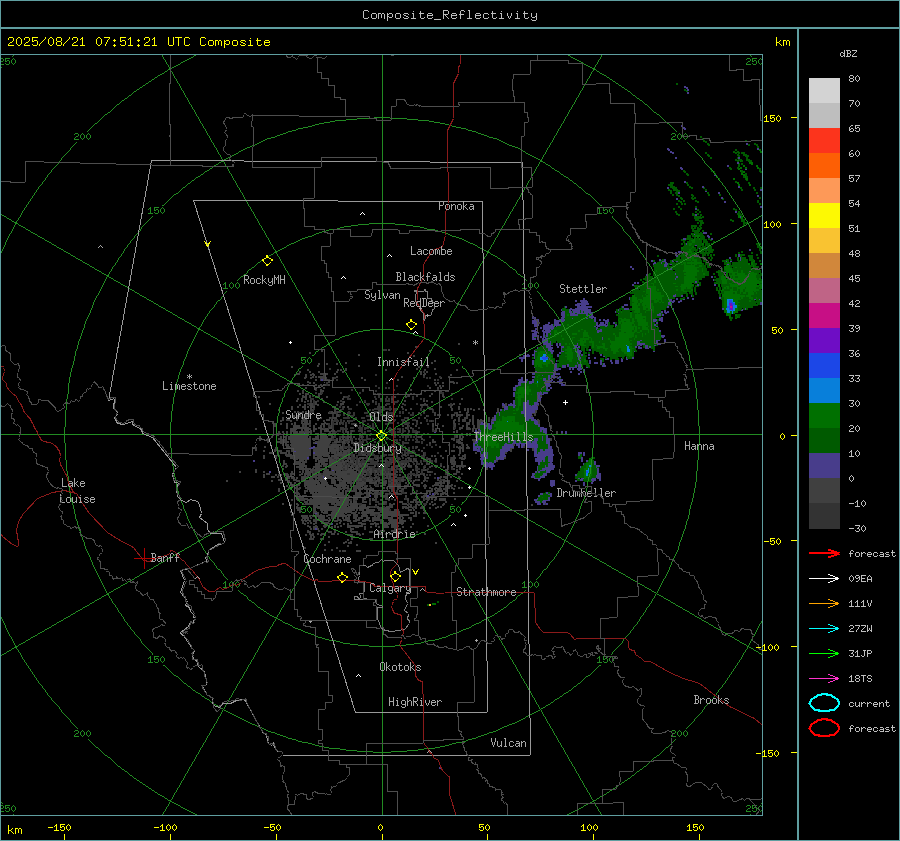Click the 'Composite_Reflectivity' title text
Screen dimensions: 900x841
point(450,15)
